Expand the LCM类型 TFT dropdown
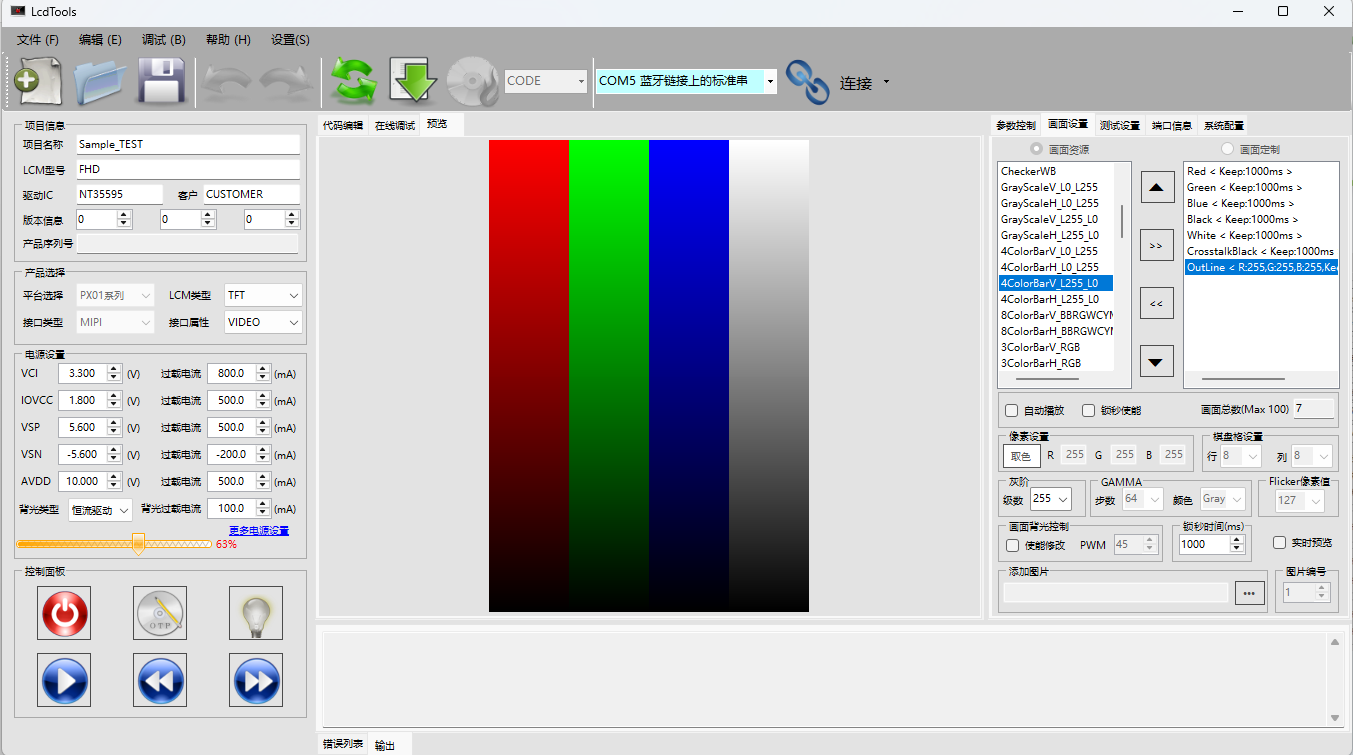 click(x=263, y=295)
